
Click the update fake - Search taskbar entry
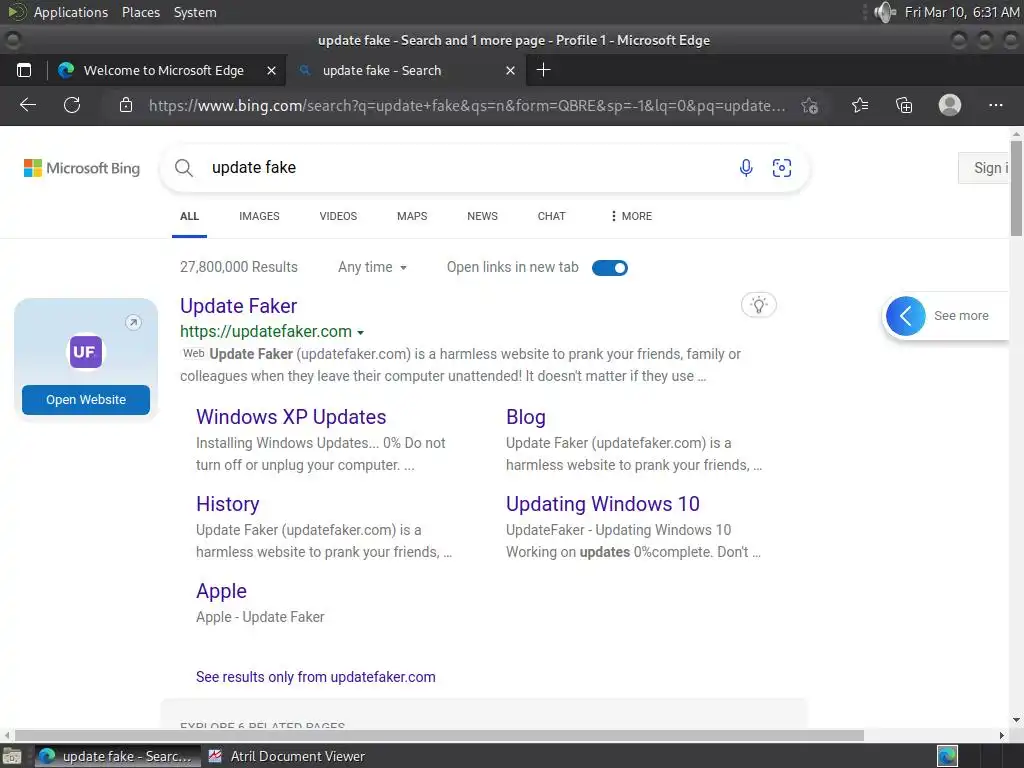[118, 756]
